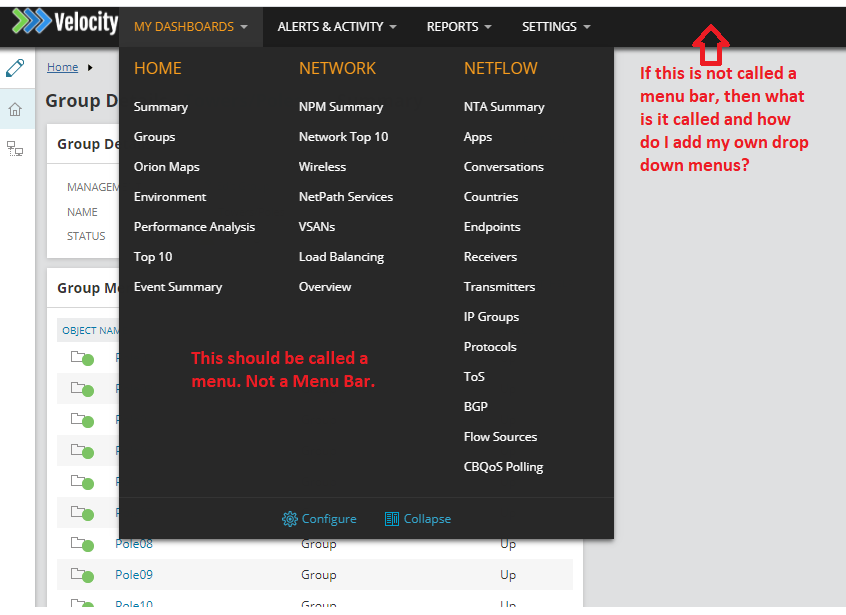The width and height of the screenshot is (846, 615).
Task: Click the Up status in Pole09 row
Action: coord(508,575)
